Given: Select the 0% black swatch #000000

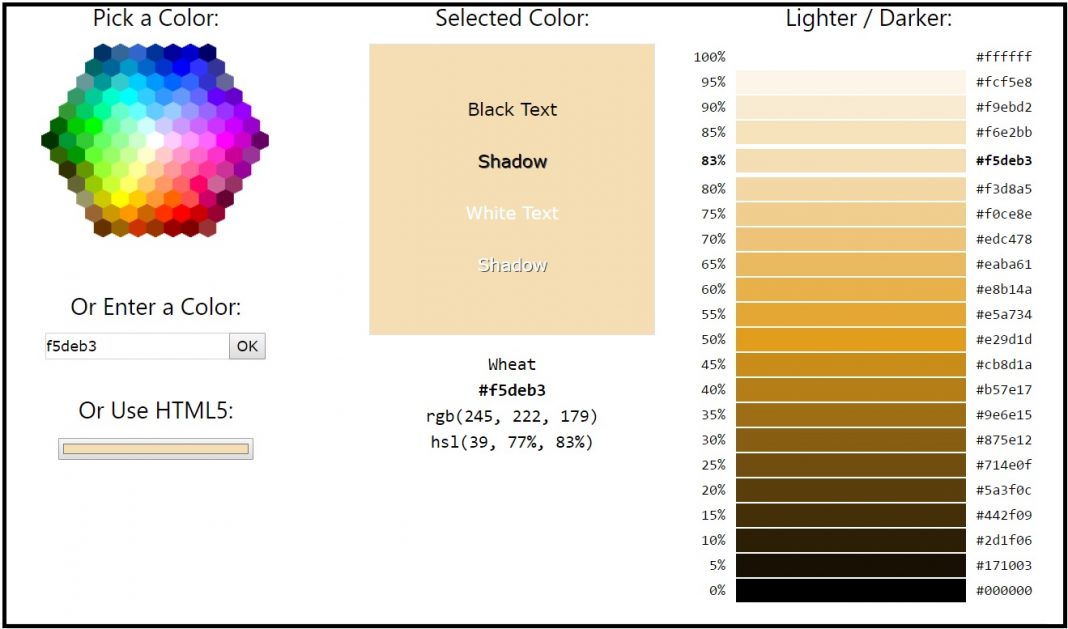Looking at the screenshot, I should pos(850,590).
